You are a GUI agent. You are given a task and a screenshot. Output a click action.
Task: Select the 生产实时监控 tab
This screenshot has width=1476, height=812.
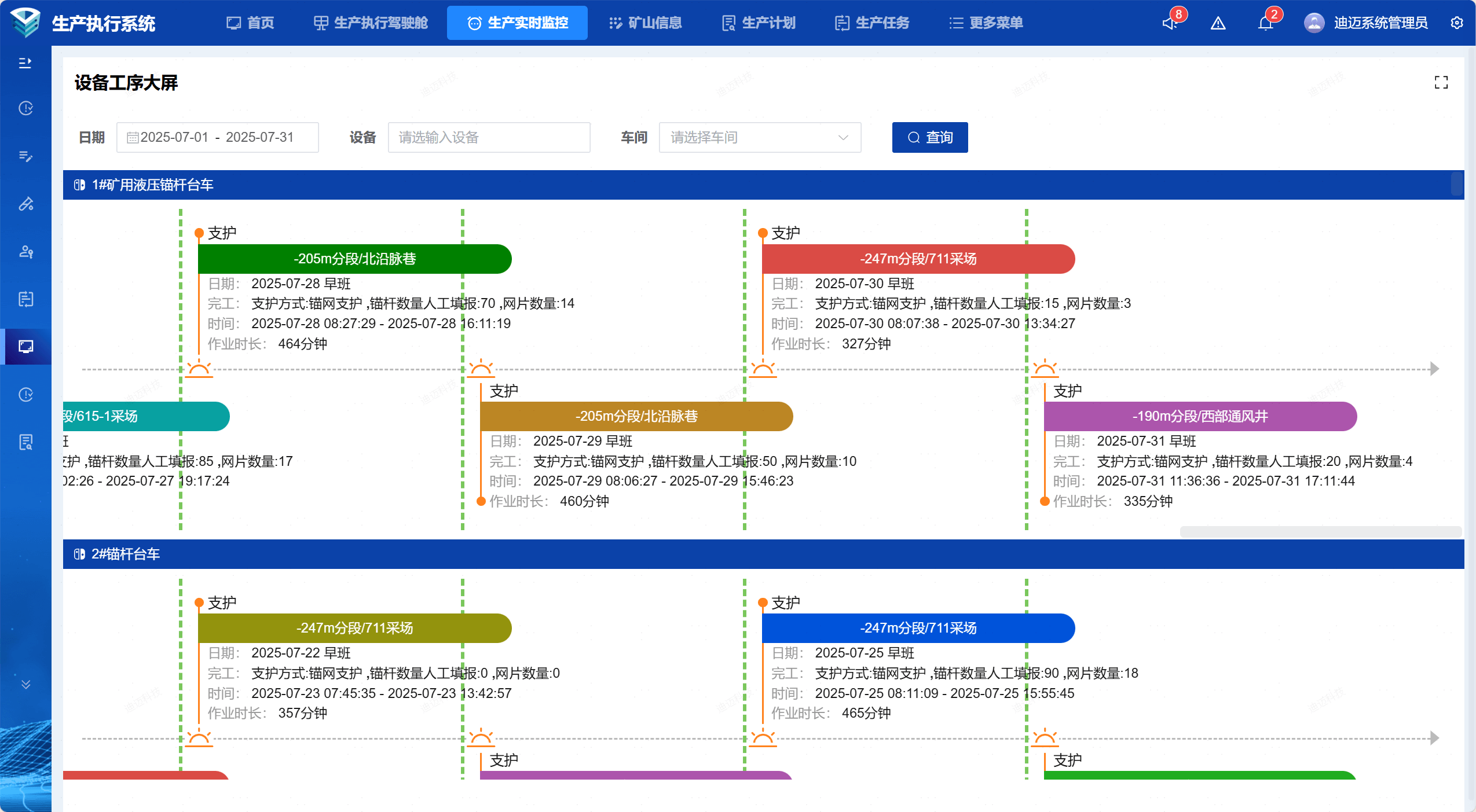click(517, 23)
